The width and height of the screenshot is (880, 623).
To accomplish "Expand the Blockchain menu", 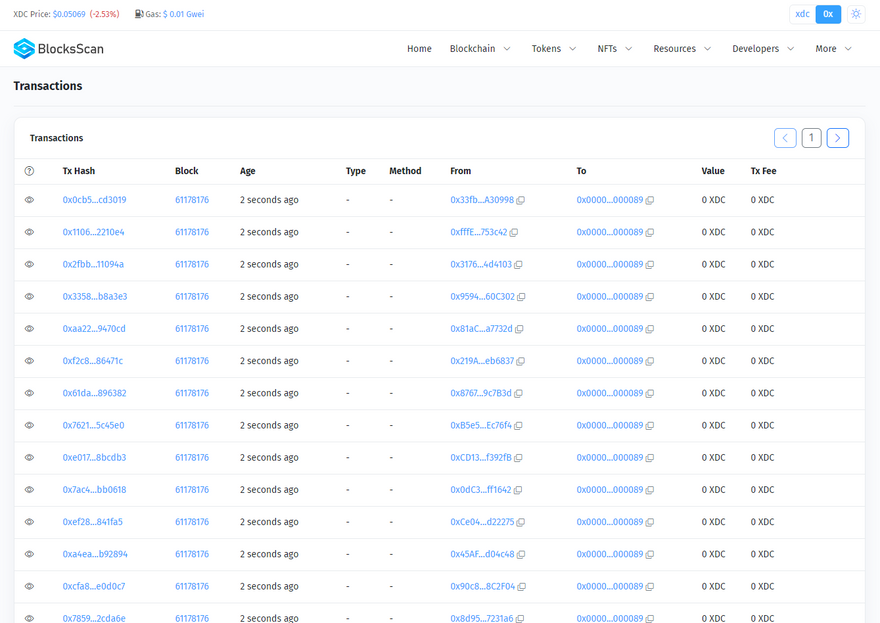I will tap(480, 49).
